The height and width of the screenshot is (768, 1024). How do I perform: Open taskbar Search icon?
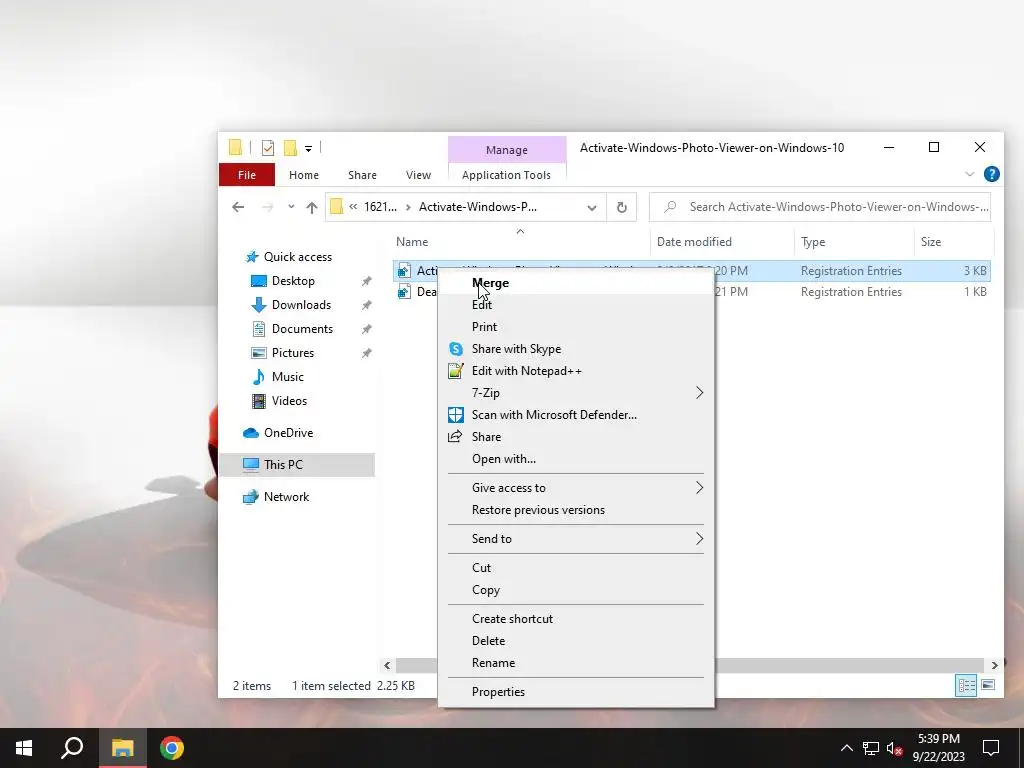tap(72, 748)
